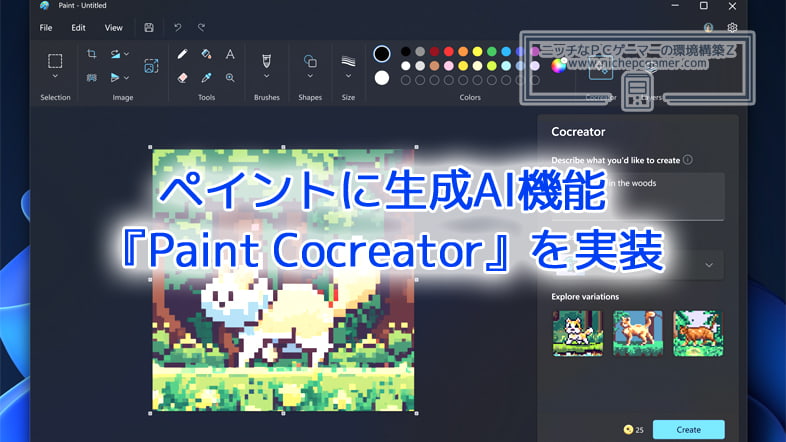Screen dimensions: 786x442
Task: Click the Create button
Action: click(689, 429)
